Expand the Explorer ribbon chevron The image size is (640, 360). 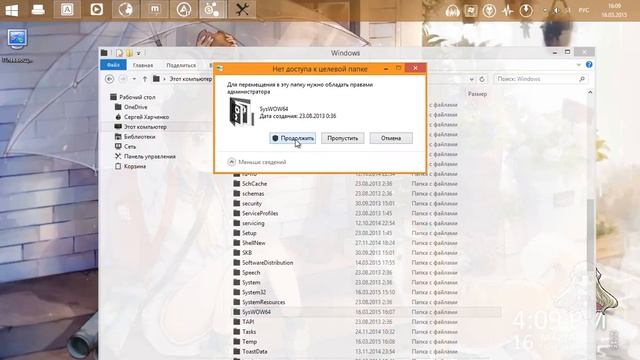pyautogui.click(x=578, y=65)
